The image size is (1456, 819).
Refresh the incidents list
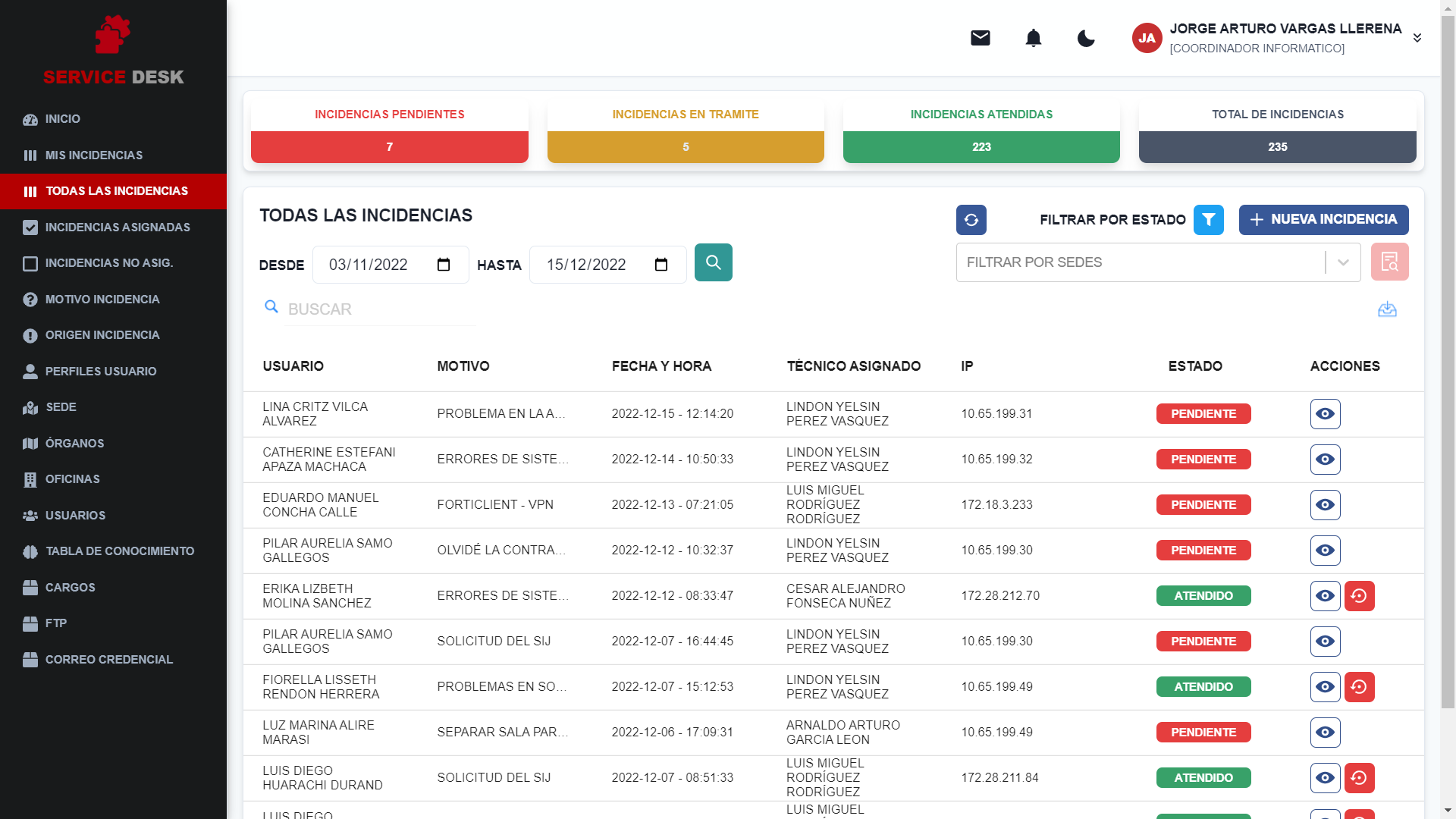click(x=971, y=220)
